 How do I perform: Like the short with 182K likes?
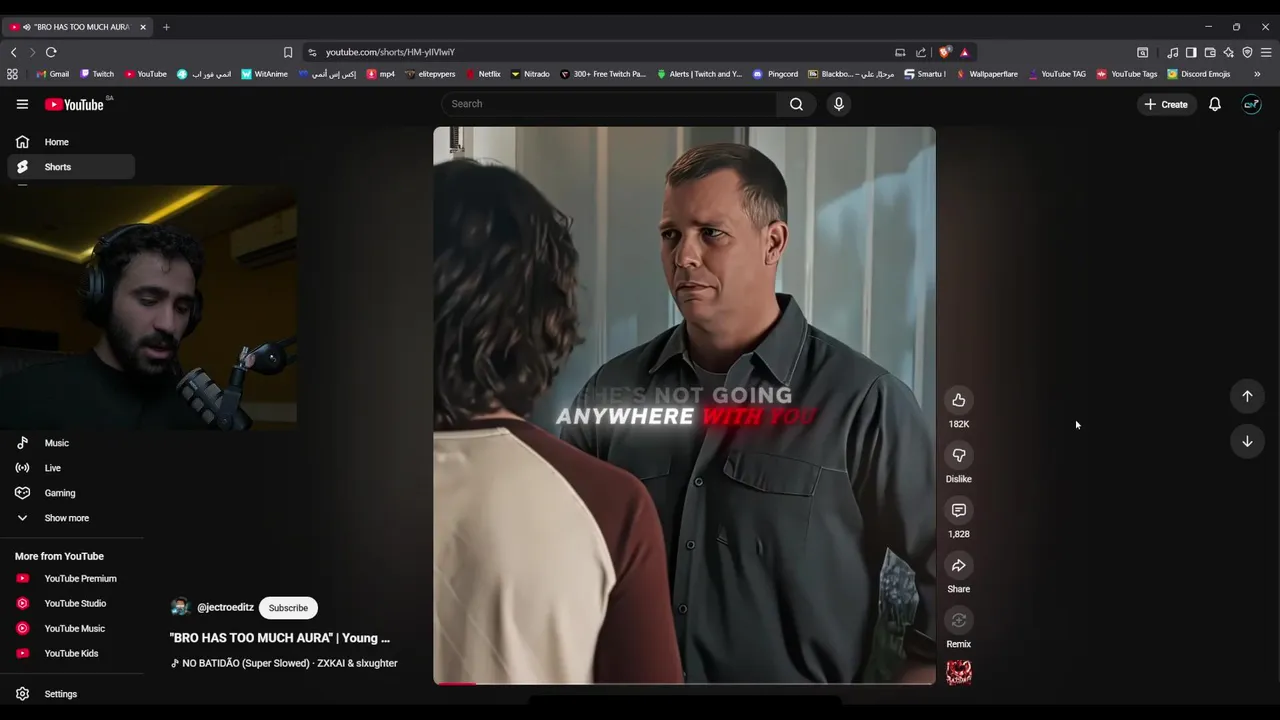point(958,400)
